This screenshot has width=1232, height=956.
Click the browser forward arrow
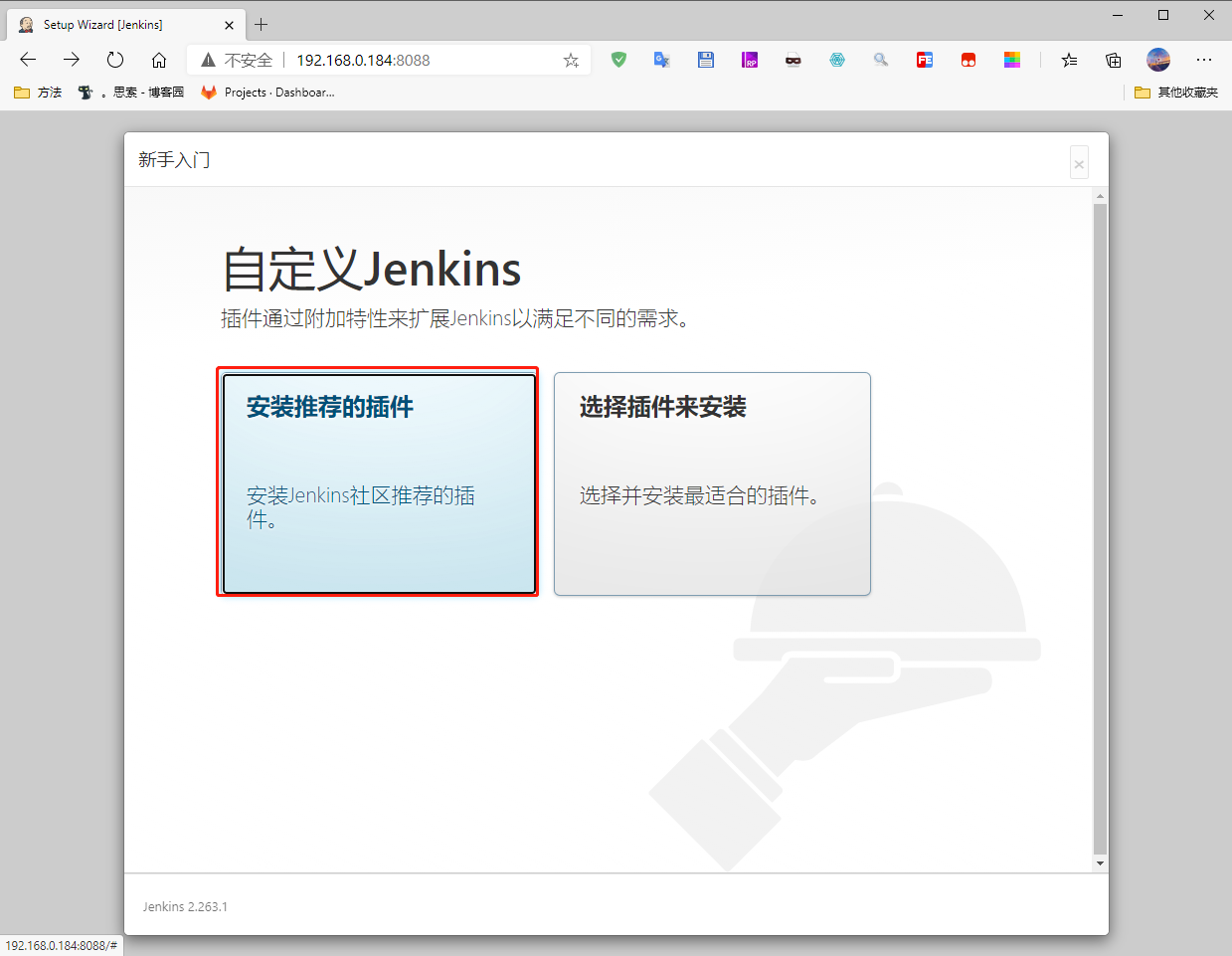click(x=72, y=60)
